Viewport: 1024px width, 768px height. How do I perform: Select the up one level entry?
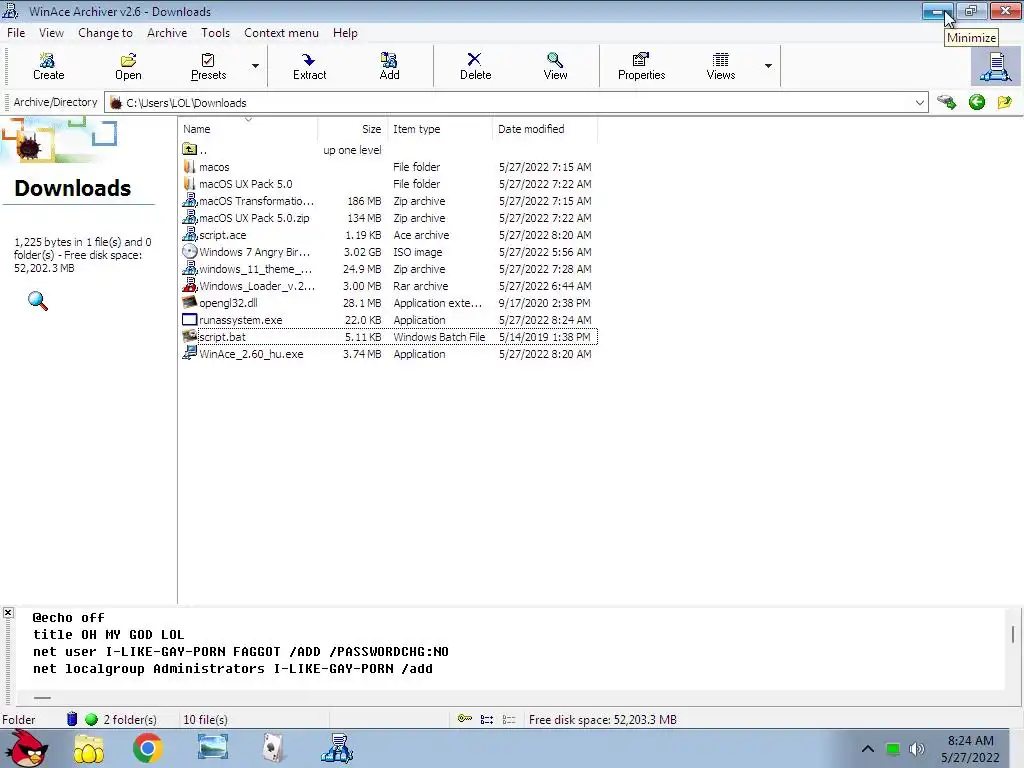pyautogui.click(x=389, y=150)
